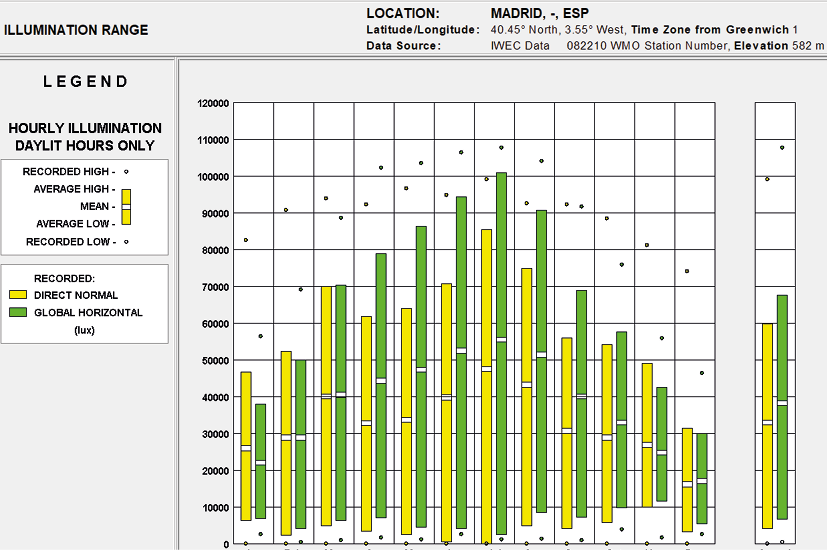The width and height of the screenshot is (827, 550).
Task: Click the 120000 y-axis label
Action: [x=214, y=103]
